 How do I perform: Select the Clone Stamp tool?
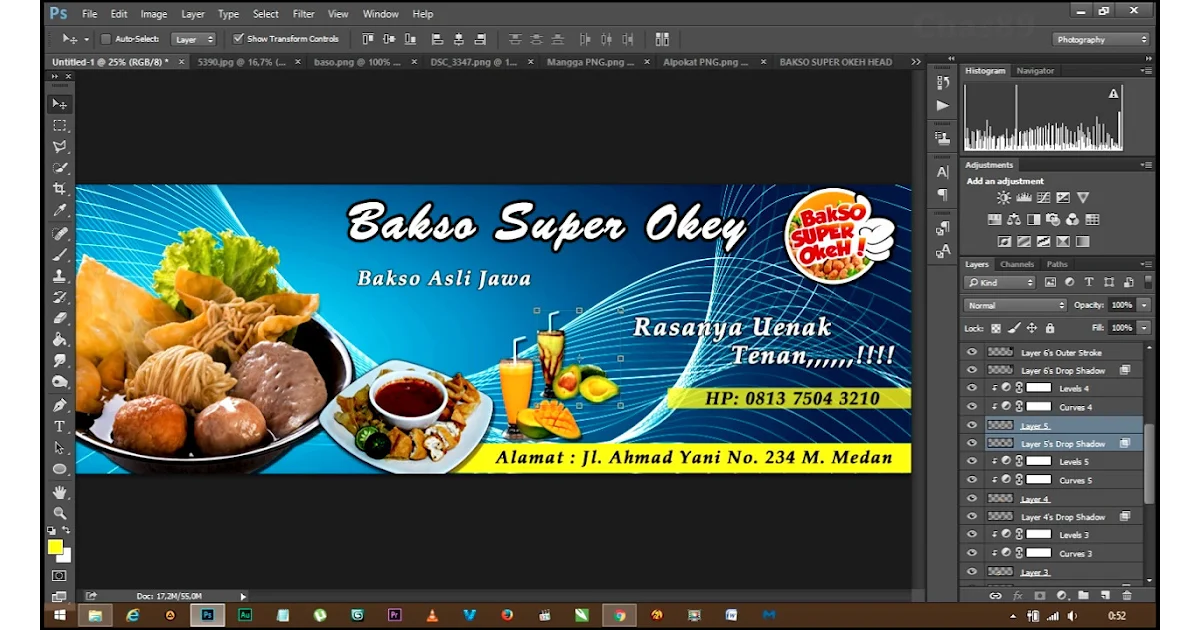[x=60, y=275]
